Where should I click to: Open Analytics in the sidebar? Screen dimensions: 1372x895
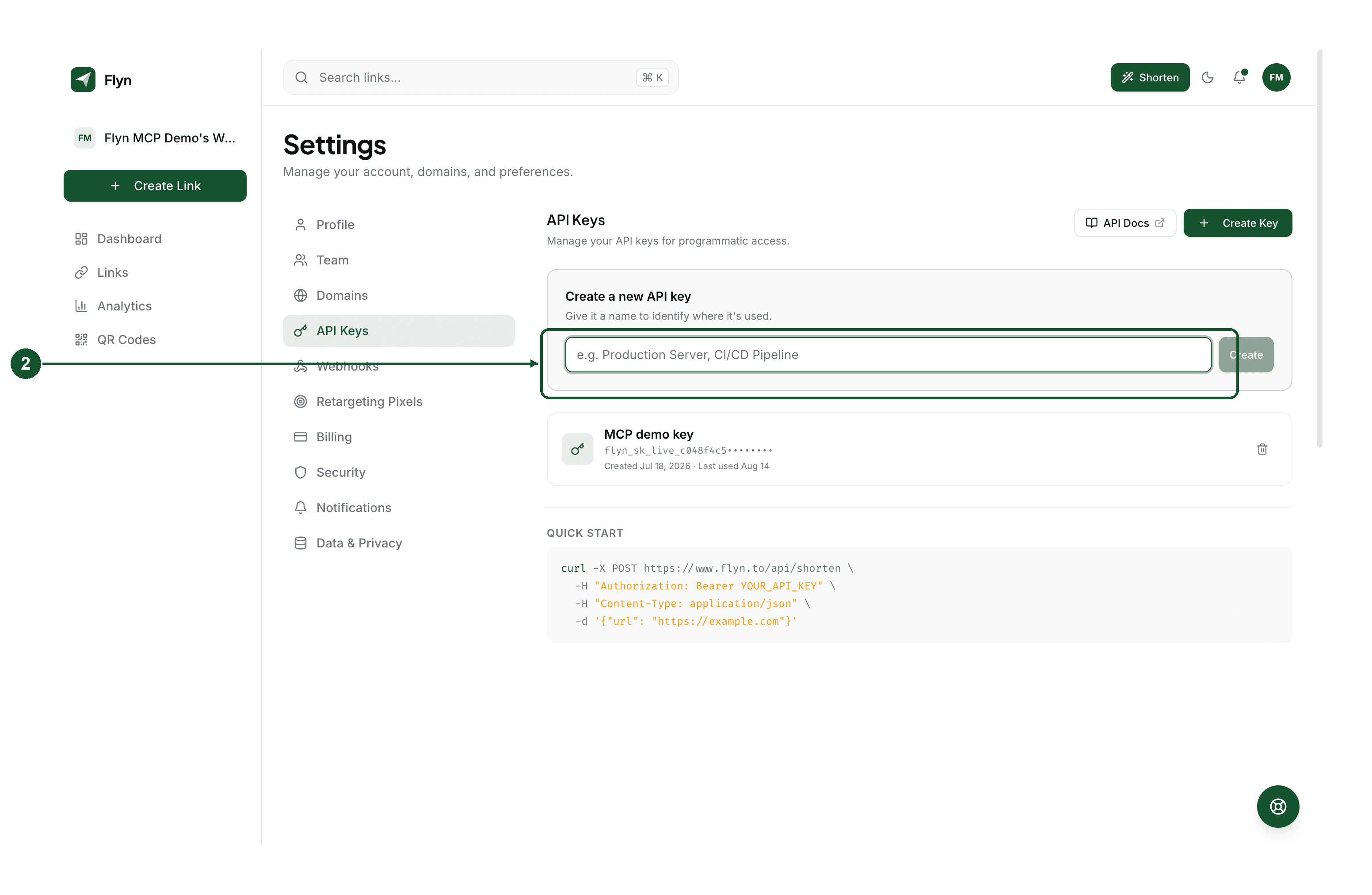(155, 306)
